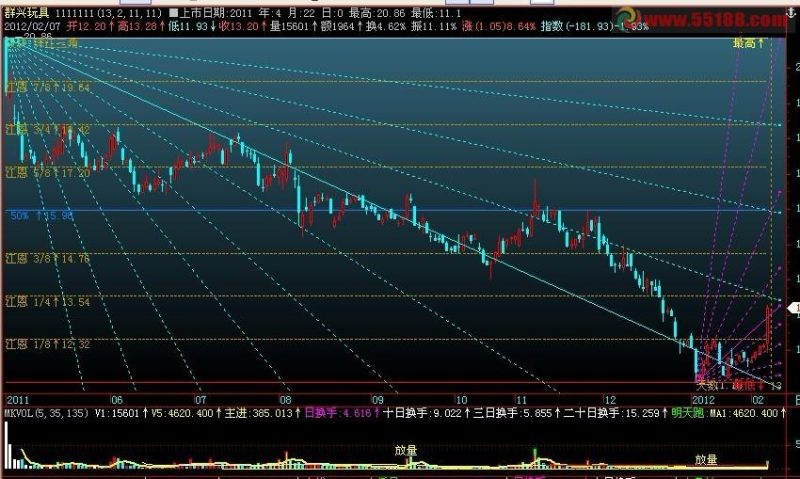Click the low price 低11.93
This screenshot has width=800, height=479.
point(187,26)
